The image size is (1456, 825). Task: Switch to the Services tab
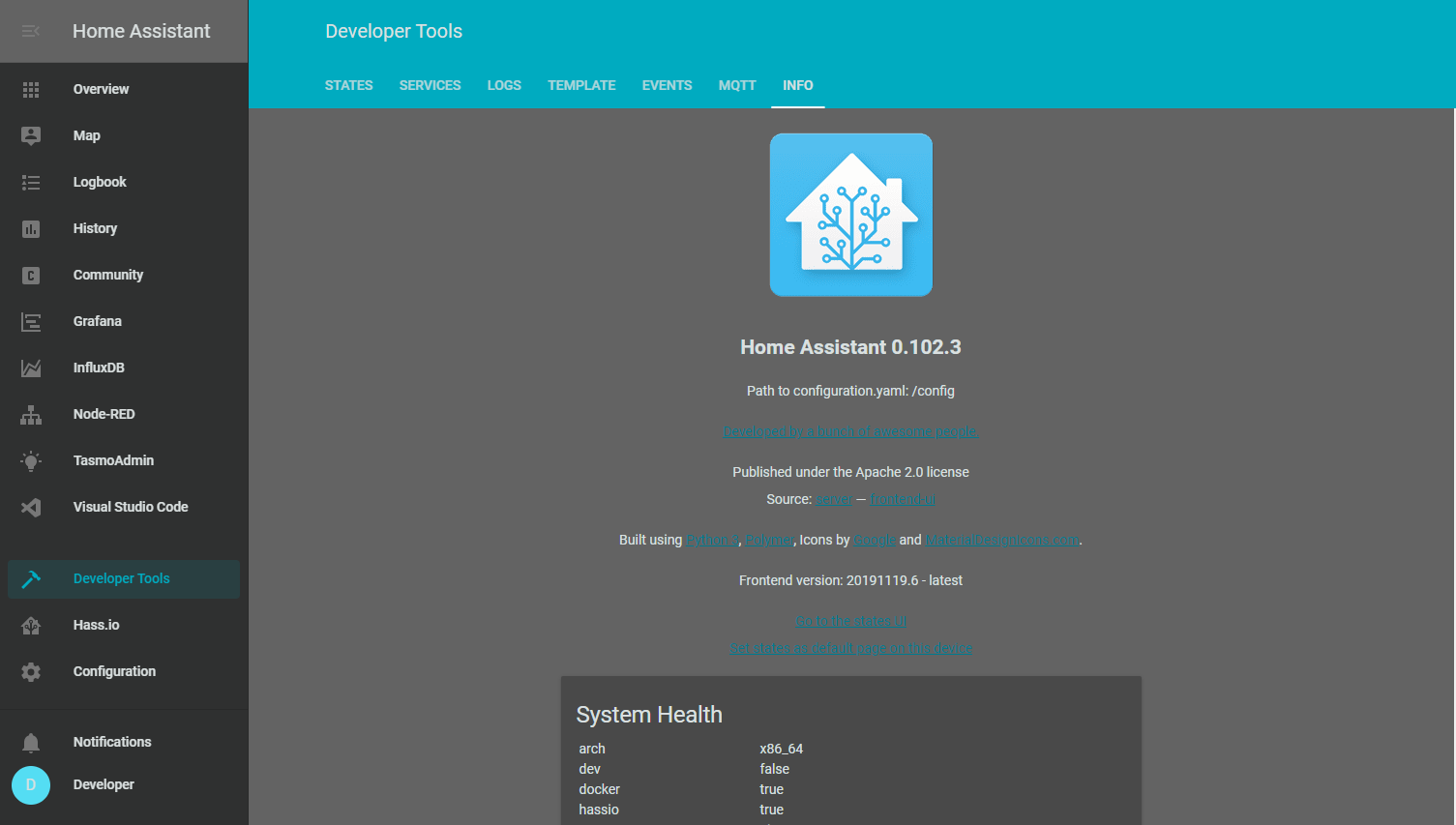[x=430, y=85]
